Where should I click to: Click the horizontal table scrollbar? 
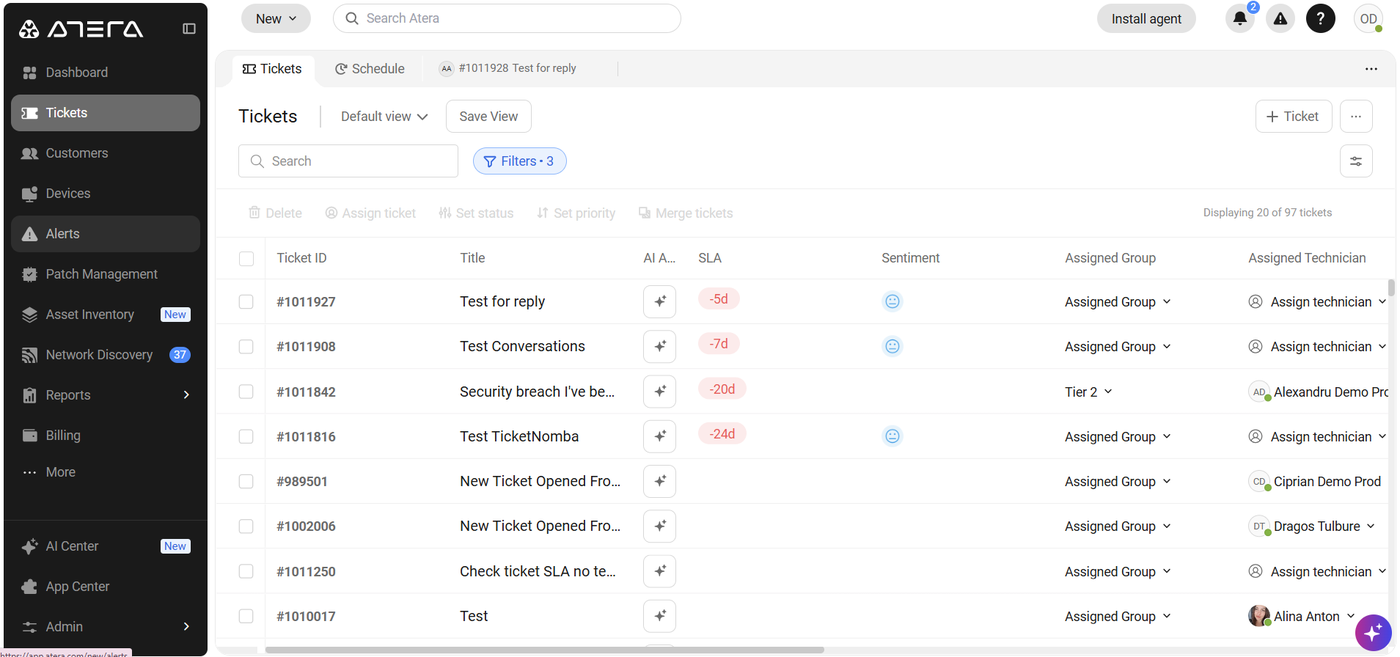coord(545,650)
